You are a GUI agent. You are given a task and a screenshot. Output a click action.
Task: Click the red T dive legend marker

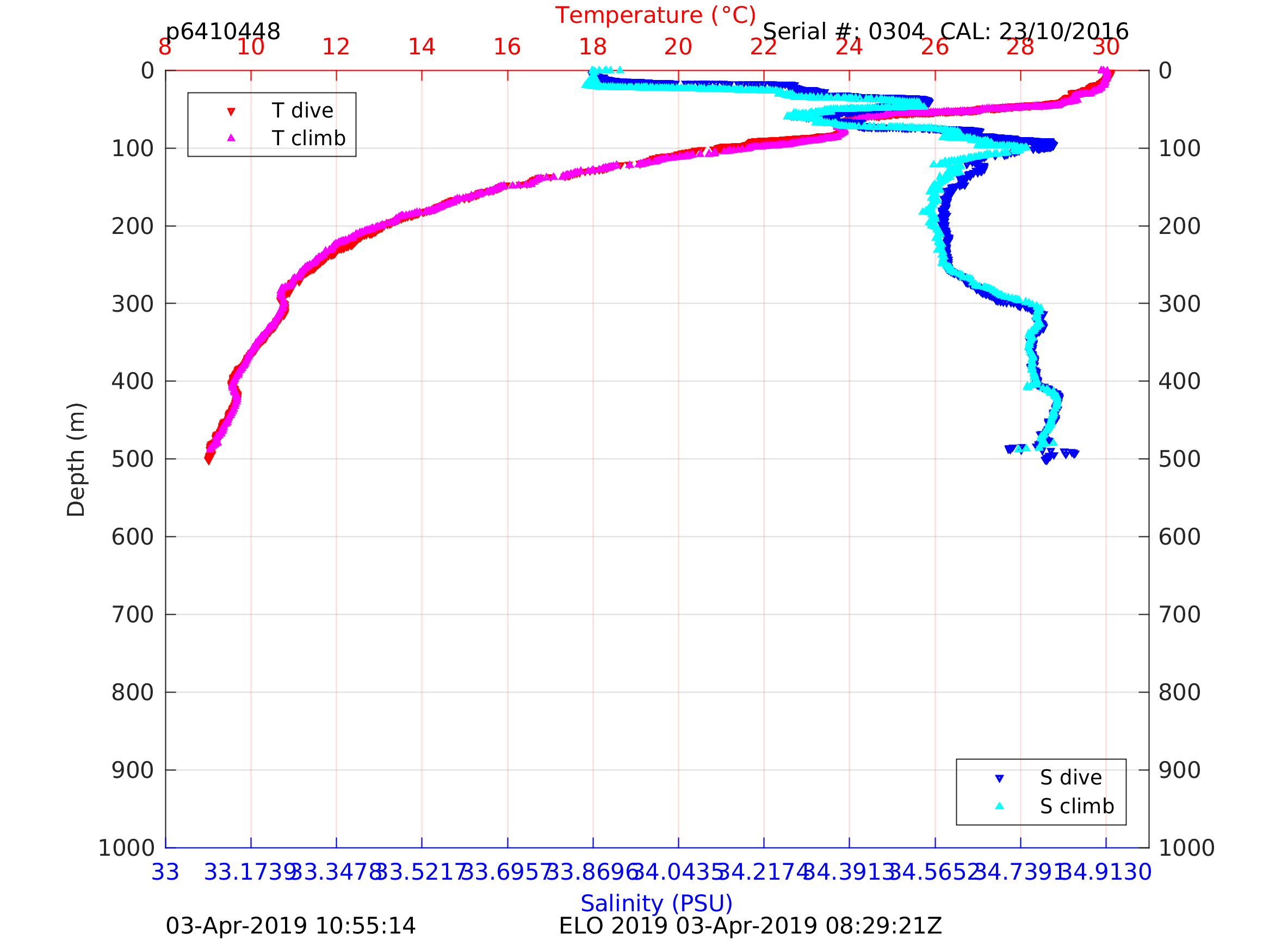(231, 112)
